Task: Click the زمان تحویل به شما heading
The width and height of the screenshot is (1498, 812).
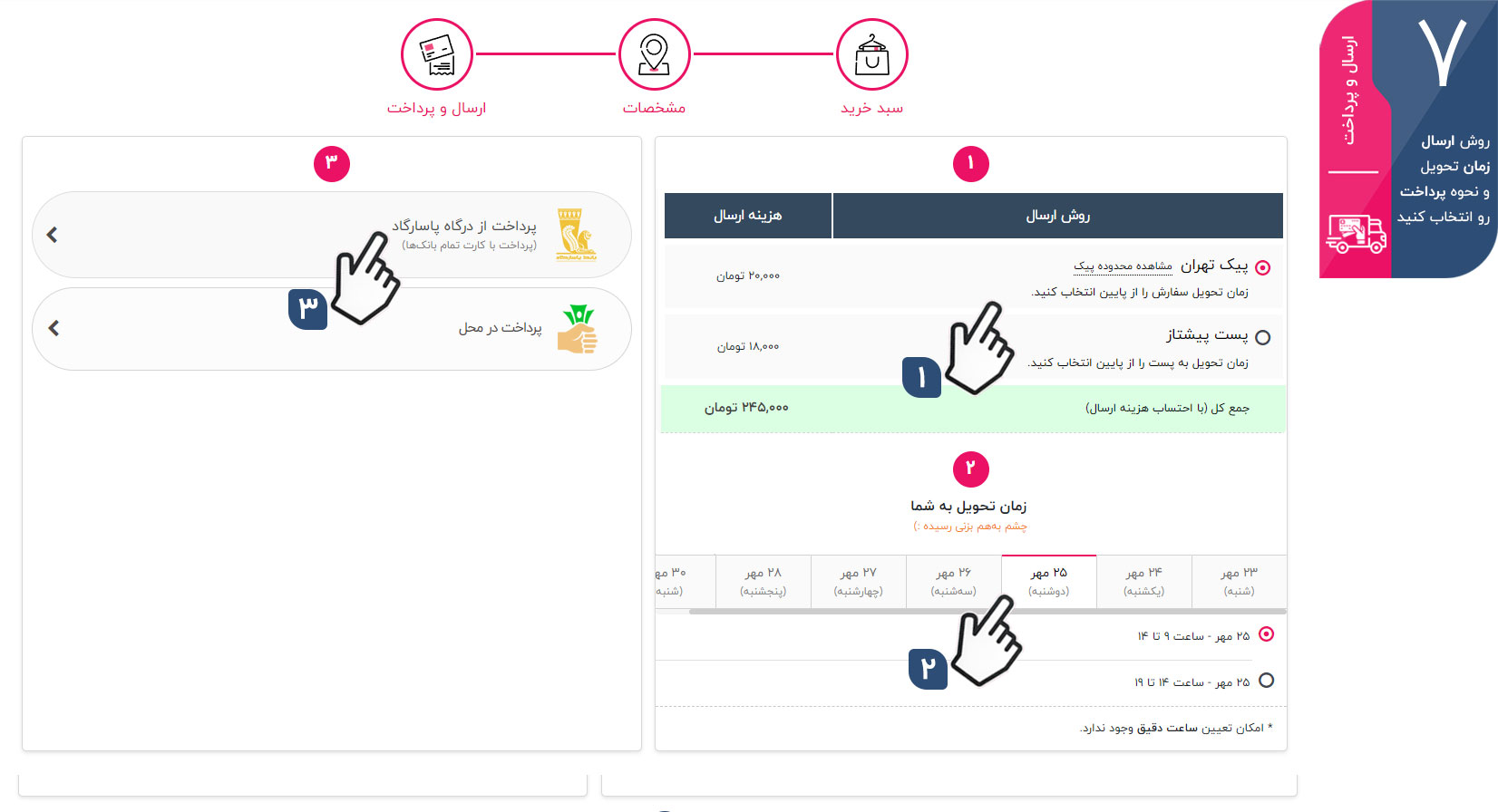Action: coord(969,506)
